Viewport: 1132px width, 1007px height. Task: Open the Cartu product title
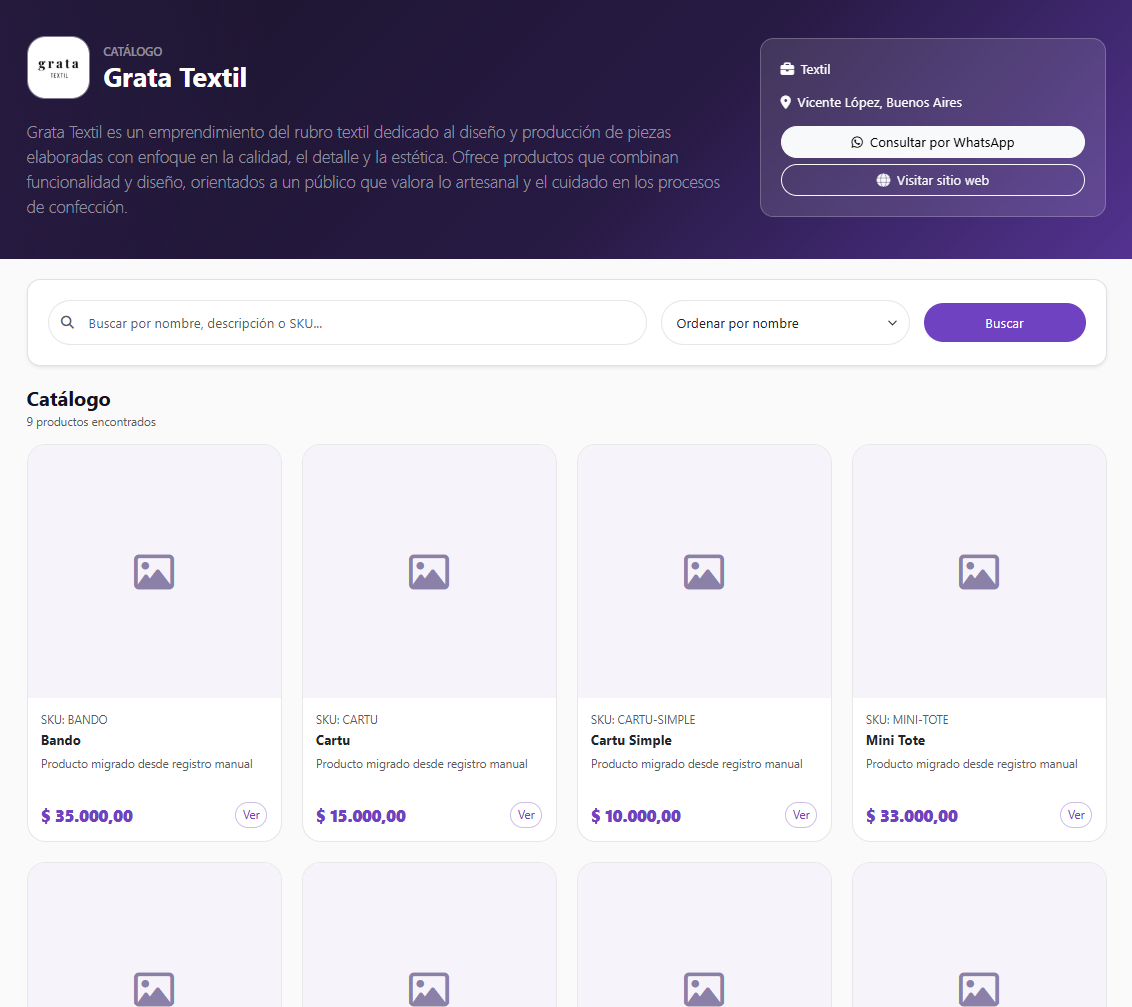click(x=333, y=740)
